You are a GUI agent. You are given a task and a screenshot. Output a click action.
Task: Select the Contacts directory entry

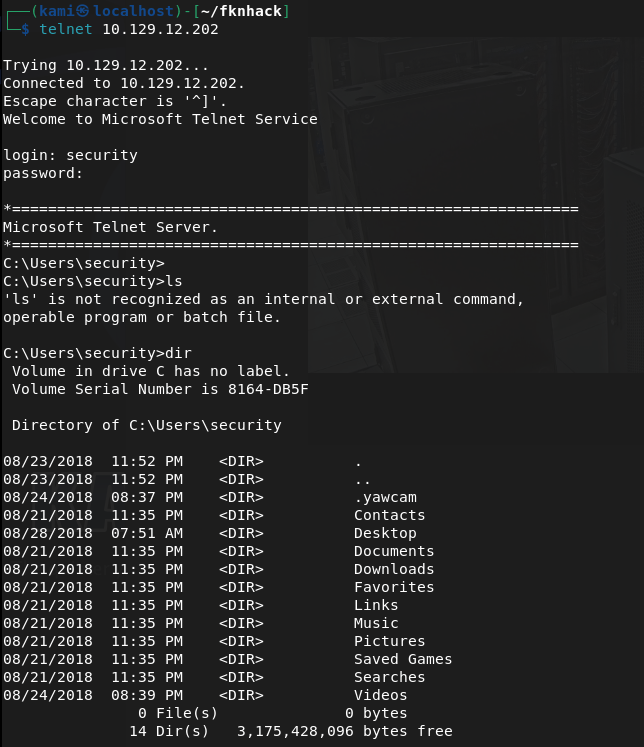389,515
